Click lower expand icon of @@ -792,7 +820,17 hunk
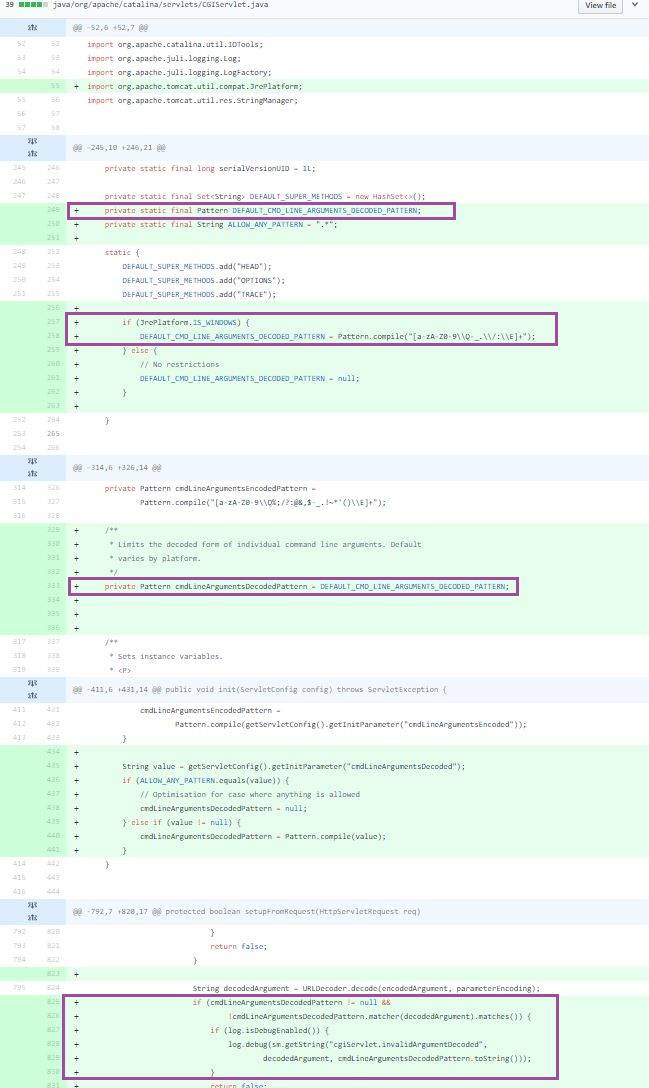 pyautogui.click(x=33, y=917)
